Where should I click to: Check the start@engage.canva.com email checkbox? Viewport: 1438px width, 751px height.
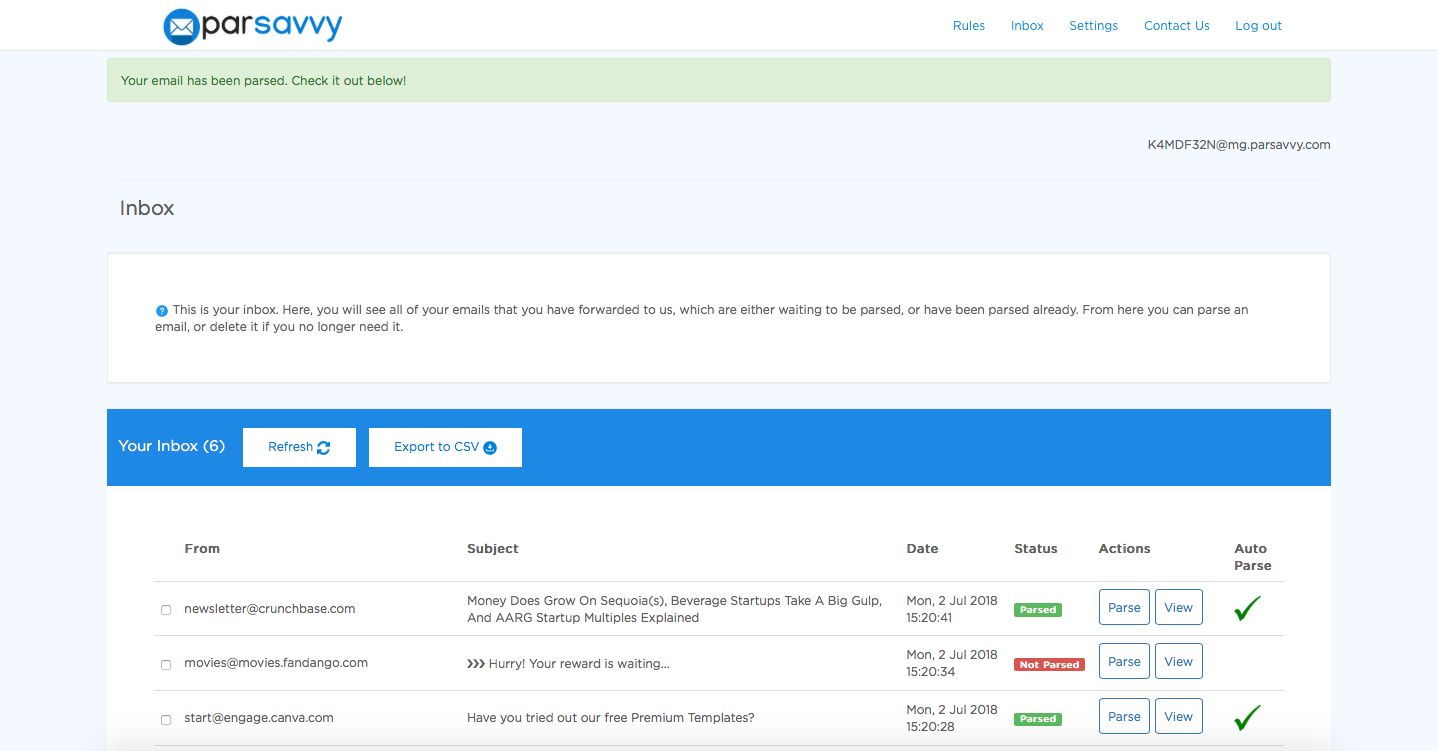pyautogui.click(x=166, y=719)
